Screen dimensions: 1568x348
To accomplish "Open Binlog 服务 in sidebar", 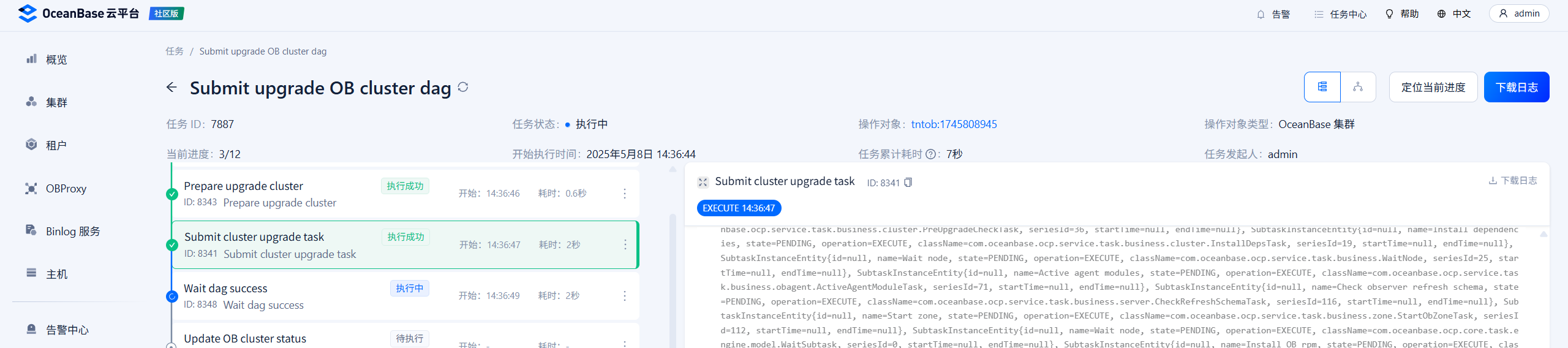I will coord(62,231).
